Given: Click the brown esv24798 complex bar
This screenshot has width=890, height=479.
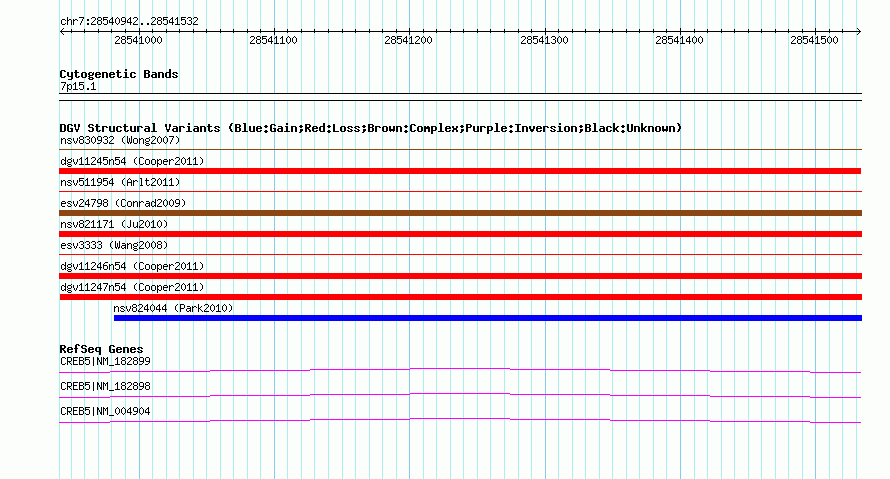Looking at the screenshot, I should tap(460, 213).
